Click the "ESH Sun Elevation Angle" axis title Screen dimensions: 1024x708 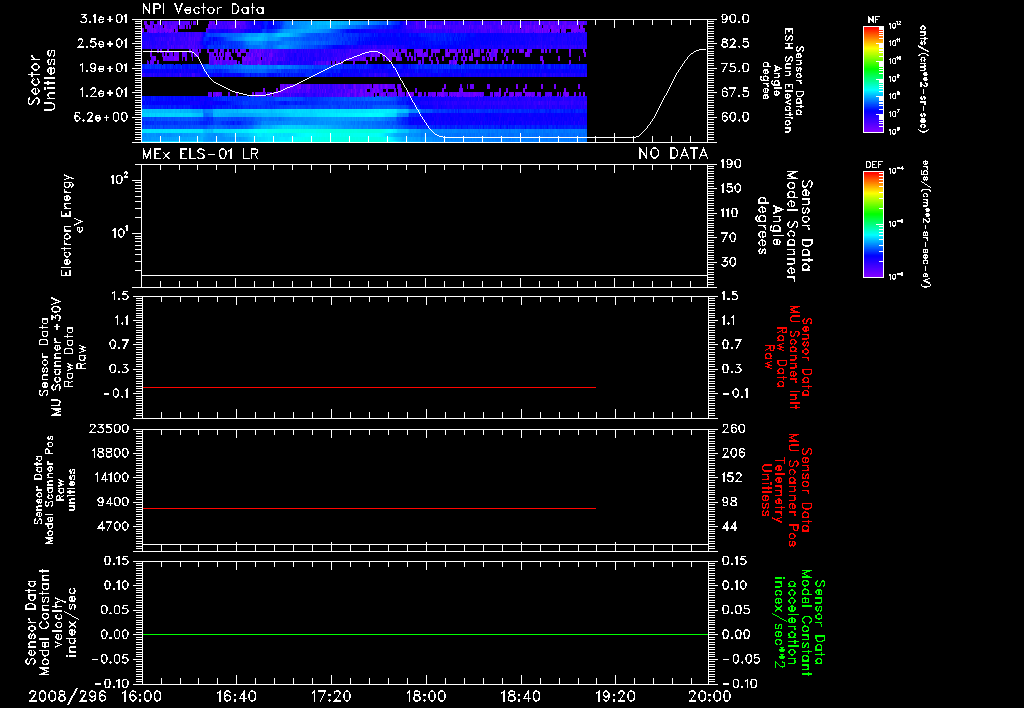783,80
